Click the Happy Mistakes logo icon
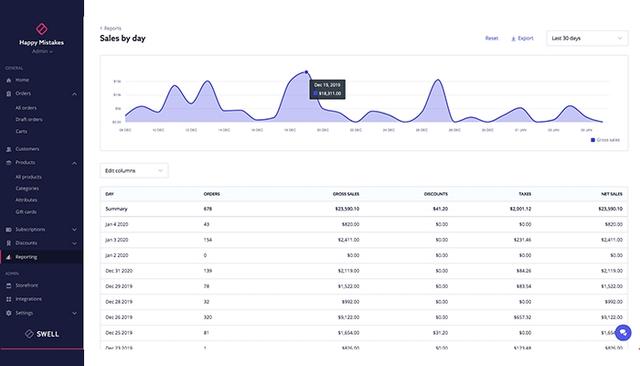 [x=42, y=29]
